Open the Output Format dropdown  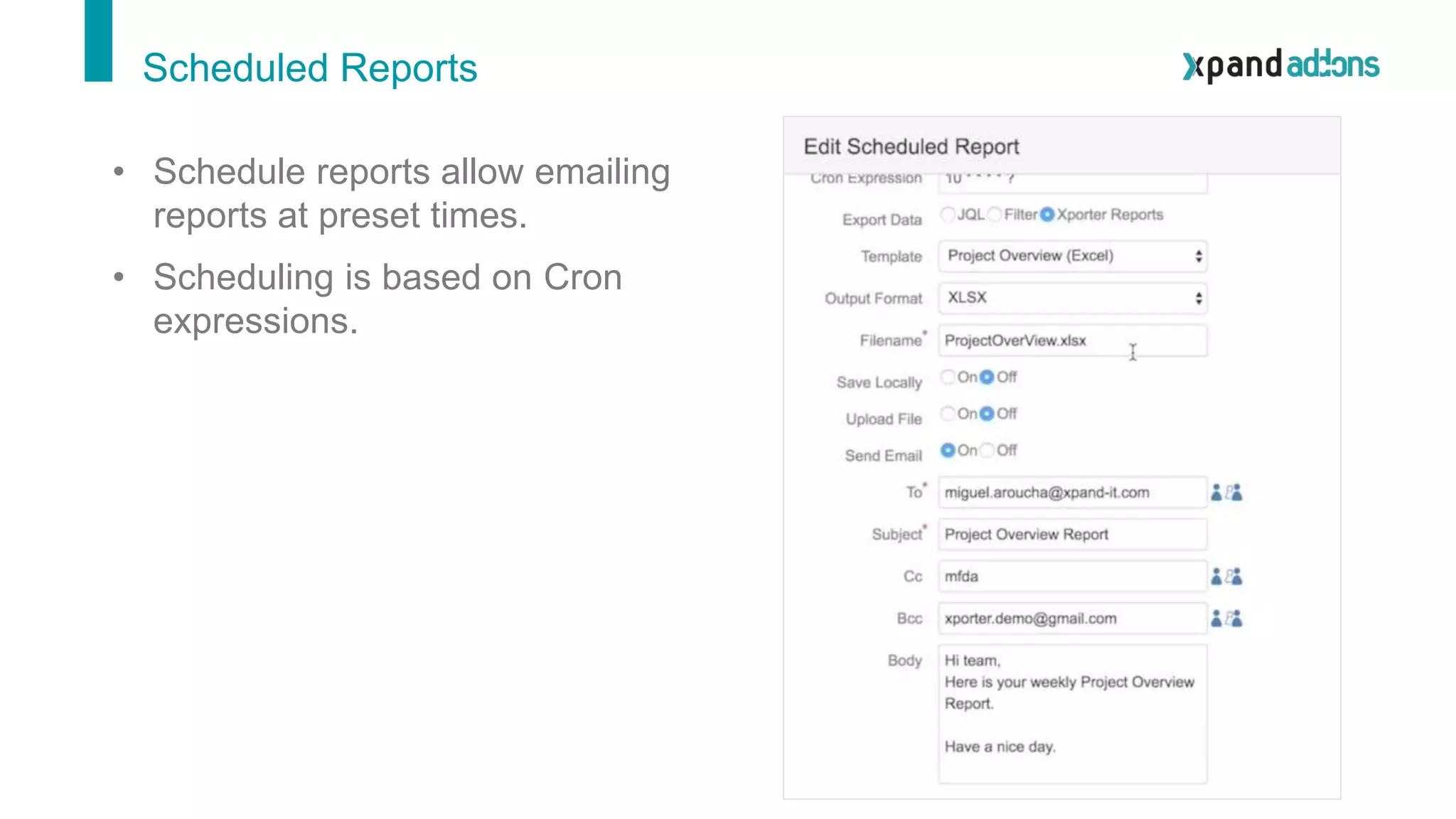pos(1073,298)
